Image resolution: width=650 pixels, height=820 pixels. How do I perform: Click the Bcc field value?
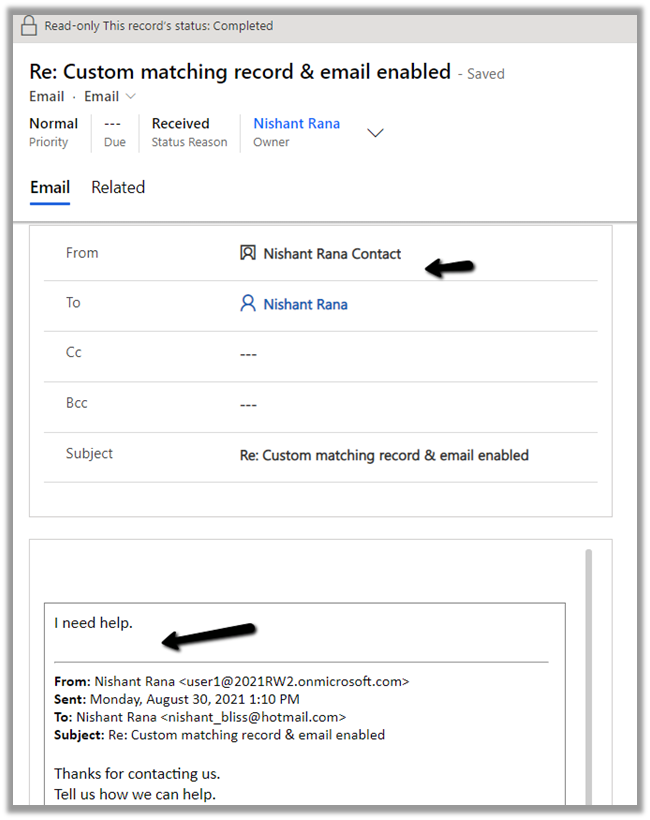click(x=249, y=404)
